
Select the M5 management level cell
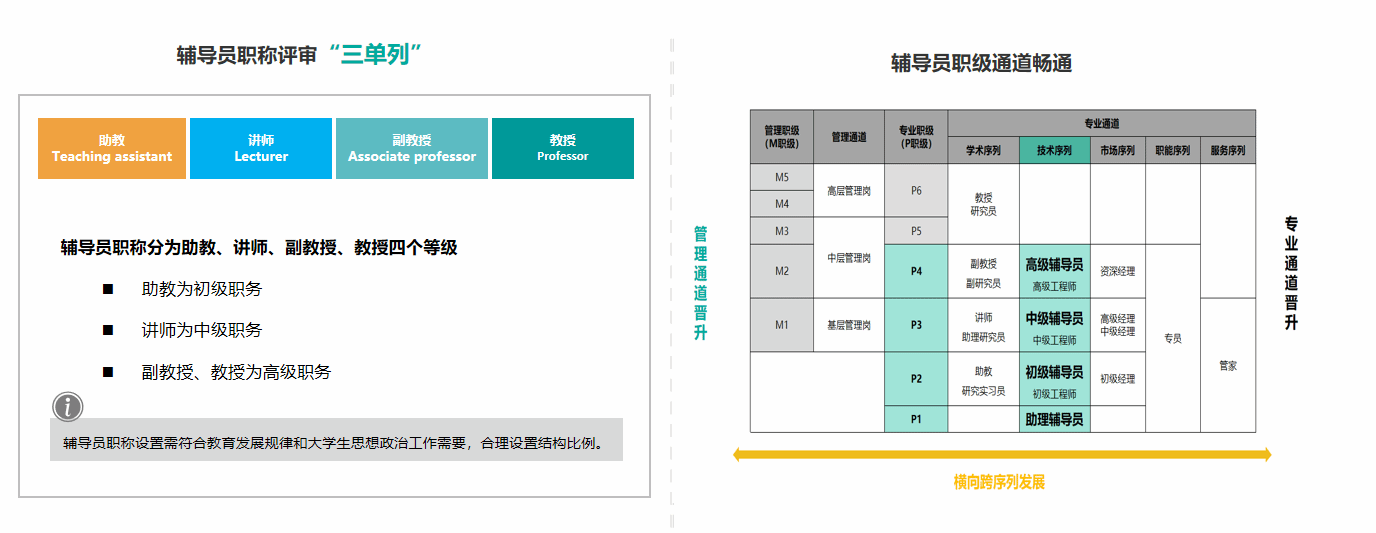point(782,177)
